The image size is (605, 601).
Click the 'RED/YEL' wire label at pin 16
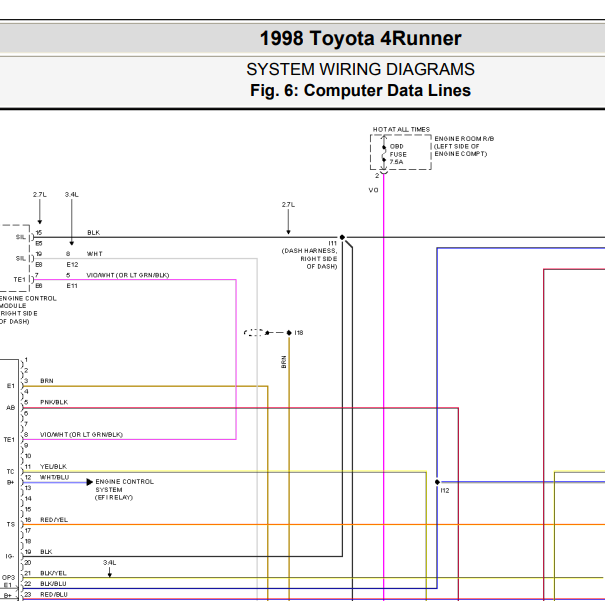(54, 520)
